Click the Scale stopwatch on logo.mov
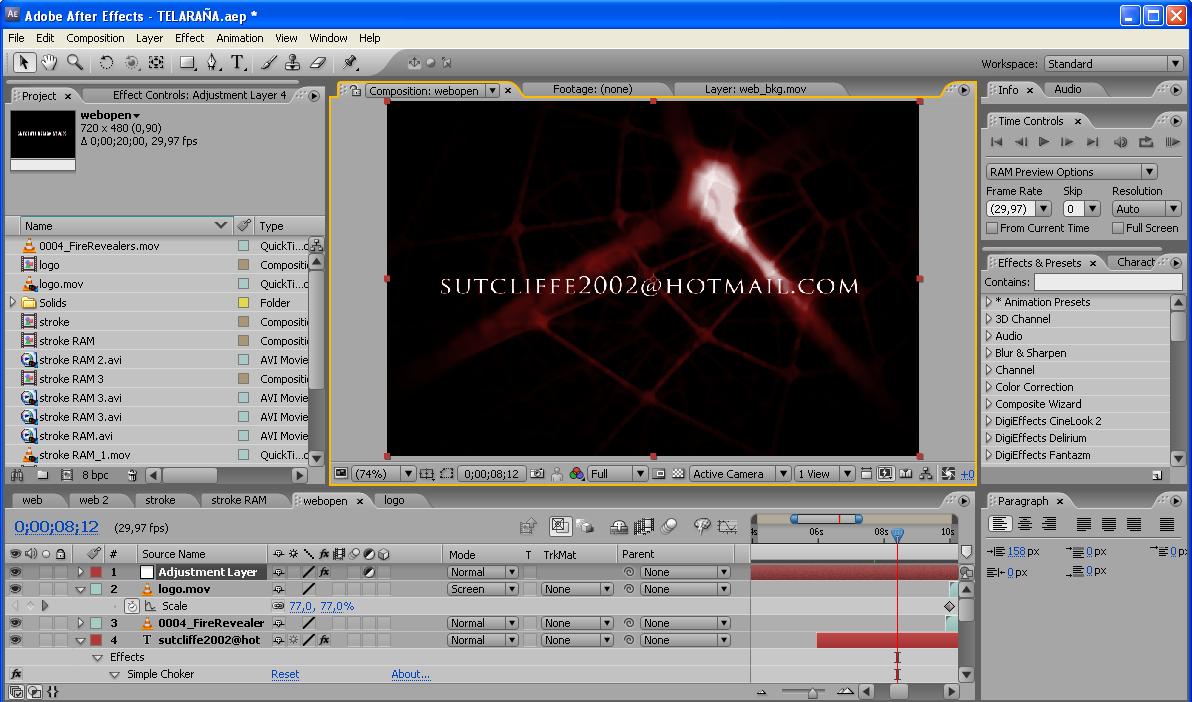This screenshot has height=702, width=1192. tap(132, 606)
